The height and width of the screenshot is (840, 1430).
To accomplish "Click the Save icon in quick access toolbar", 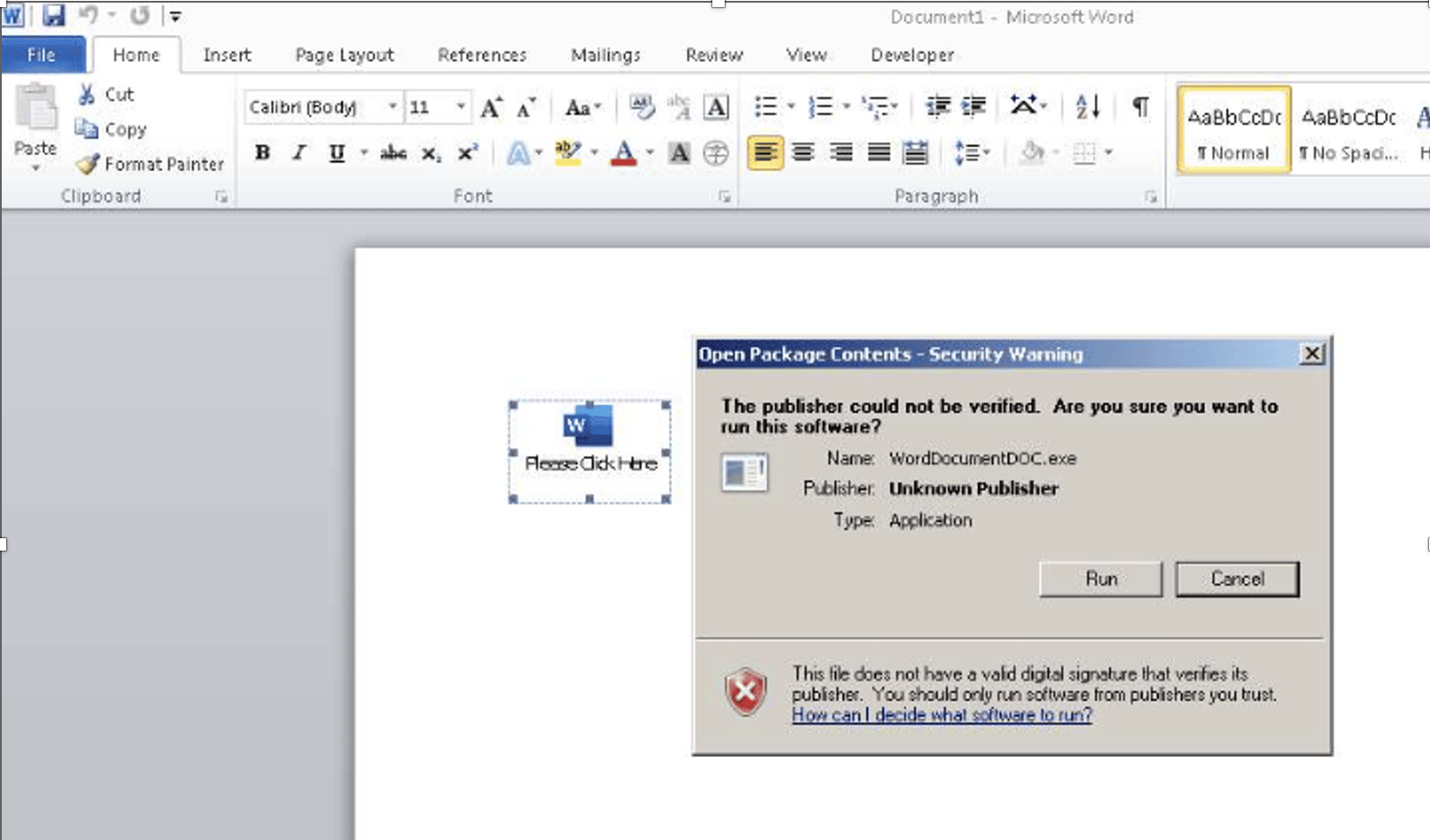I will 54,15.
